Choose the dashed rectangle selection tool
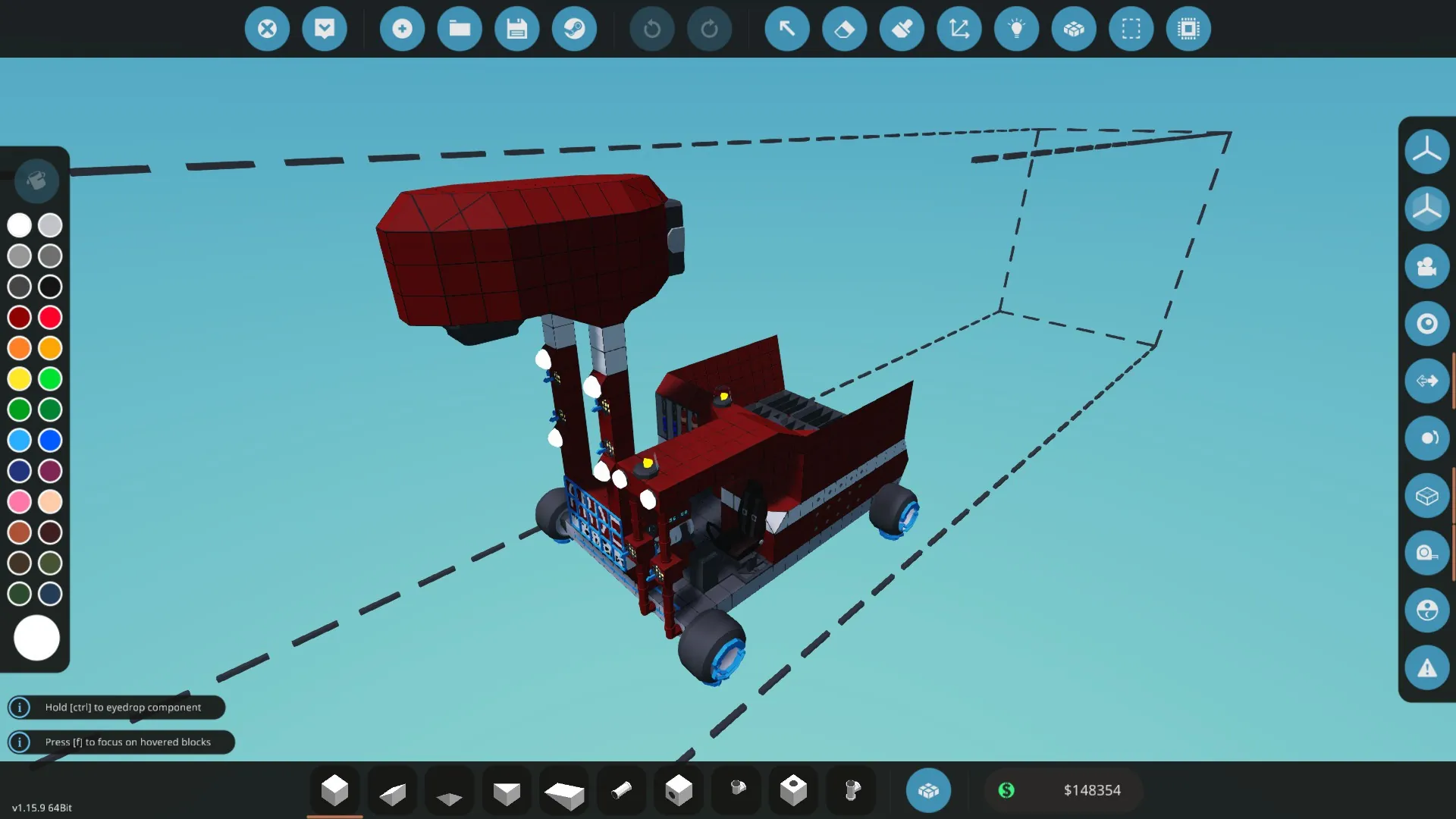The height and width of the screenshot is (819, 1456). tap(1131, 29)
